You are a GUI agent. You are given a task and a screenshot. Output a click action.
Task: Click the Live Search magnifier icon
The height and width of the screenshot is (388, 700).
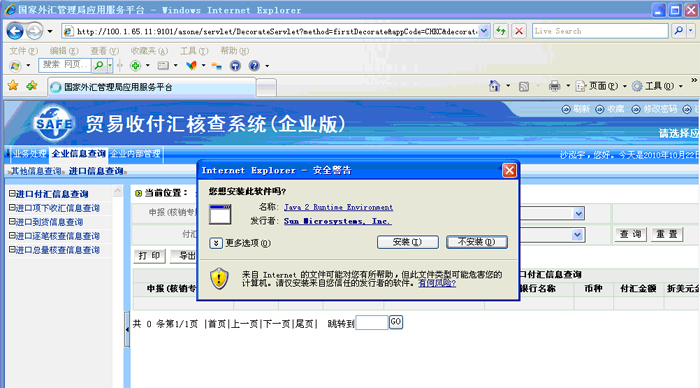point(679,31)
